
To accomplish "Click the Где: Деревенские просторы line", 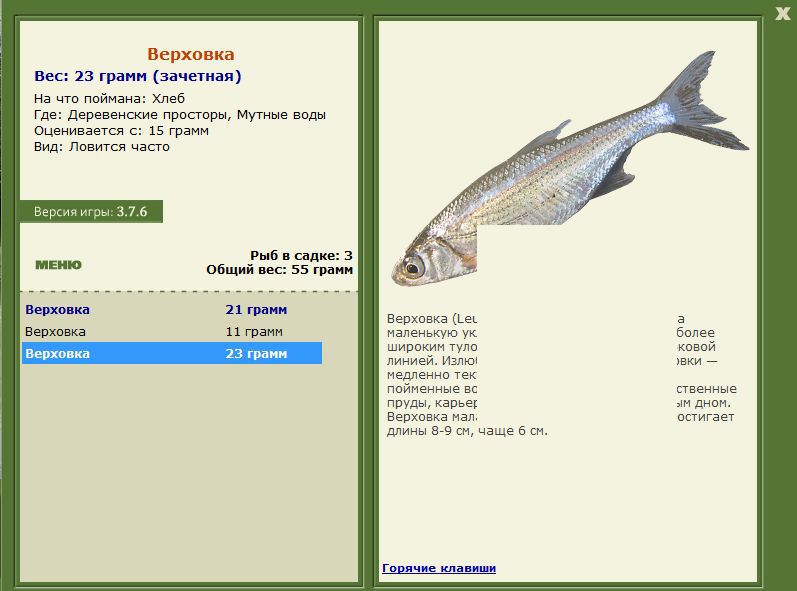I will [x=180, y=115].
